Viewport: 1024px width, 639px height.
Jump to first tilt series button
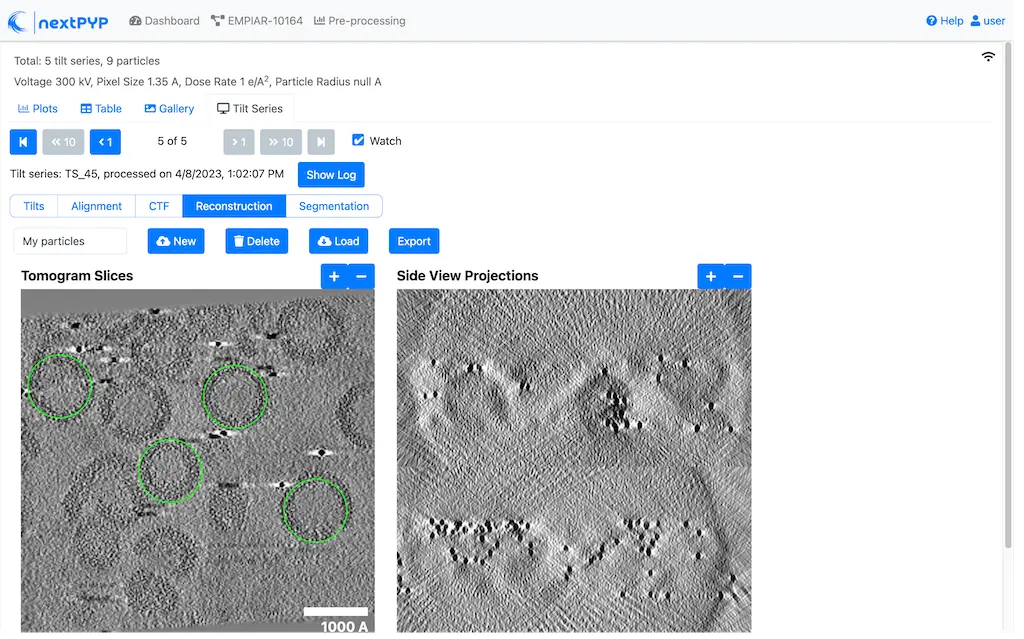(x=23, y=142)
